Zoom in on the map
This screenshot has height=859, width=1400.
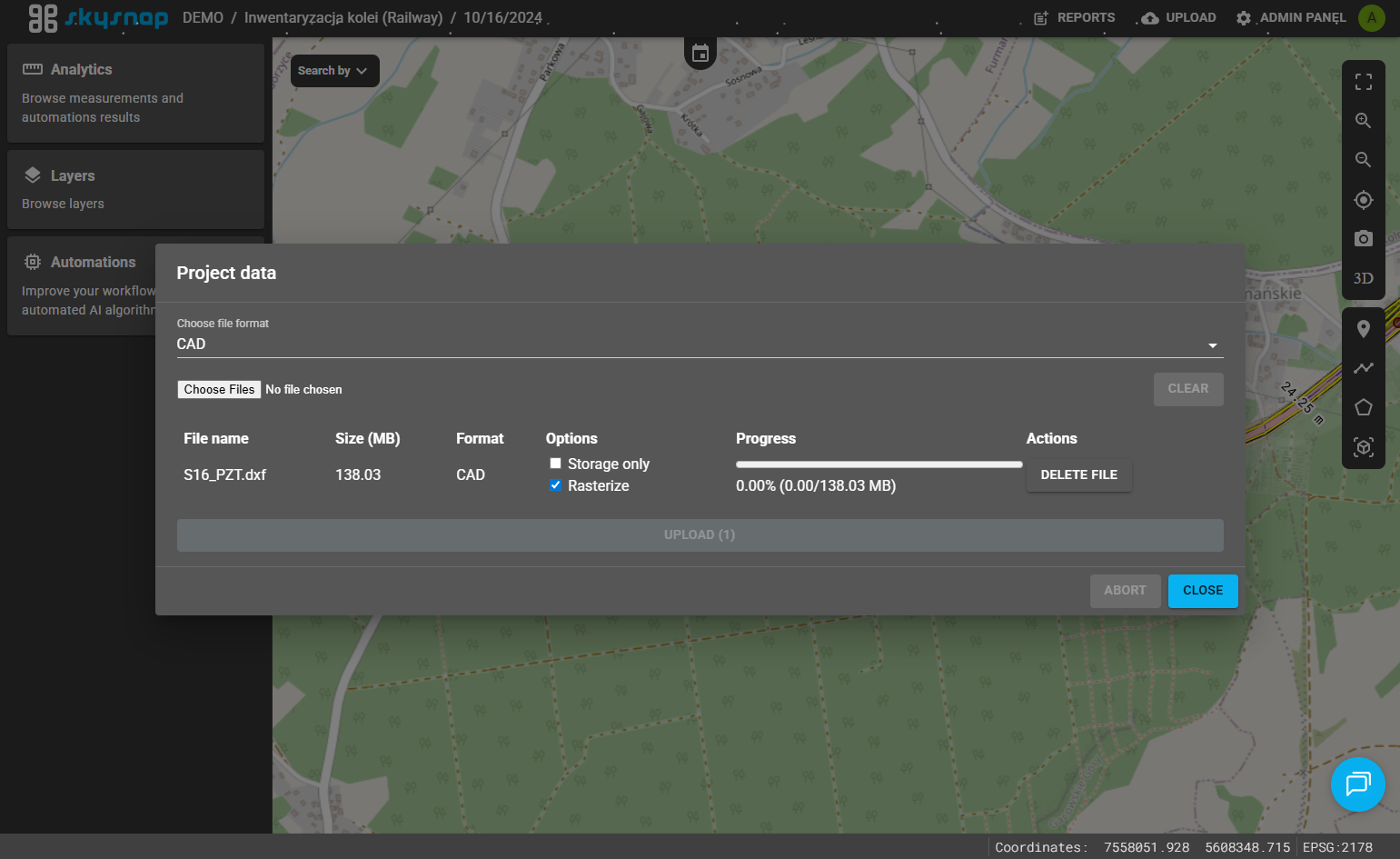(1364, 121)
